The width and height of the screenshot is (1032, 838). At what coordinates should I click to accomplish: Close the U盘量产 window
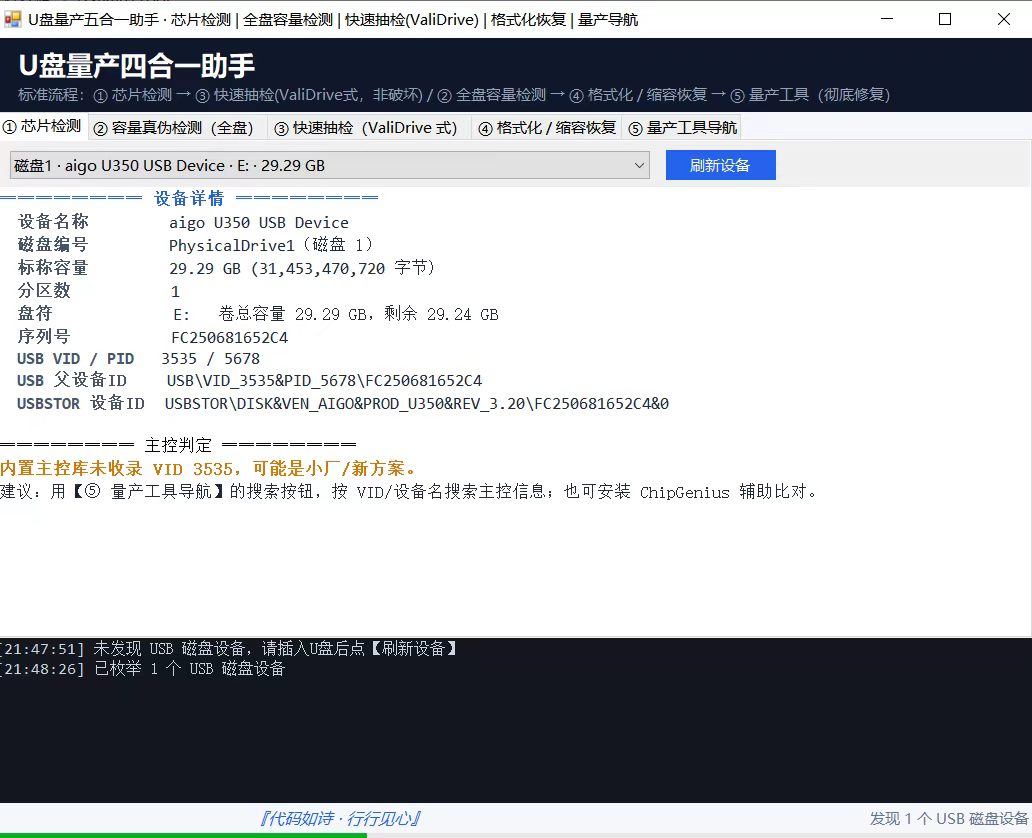point(1003,19)
